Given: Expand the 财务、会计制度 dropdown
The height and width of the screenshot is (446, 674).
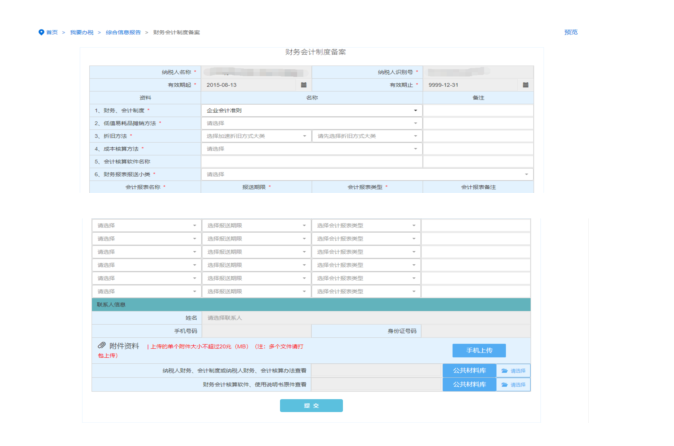Looking at the screenshot, I should pos(311,110).
